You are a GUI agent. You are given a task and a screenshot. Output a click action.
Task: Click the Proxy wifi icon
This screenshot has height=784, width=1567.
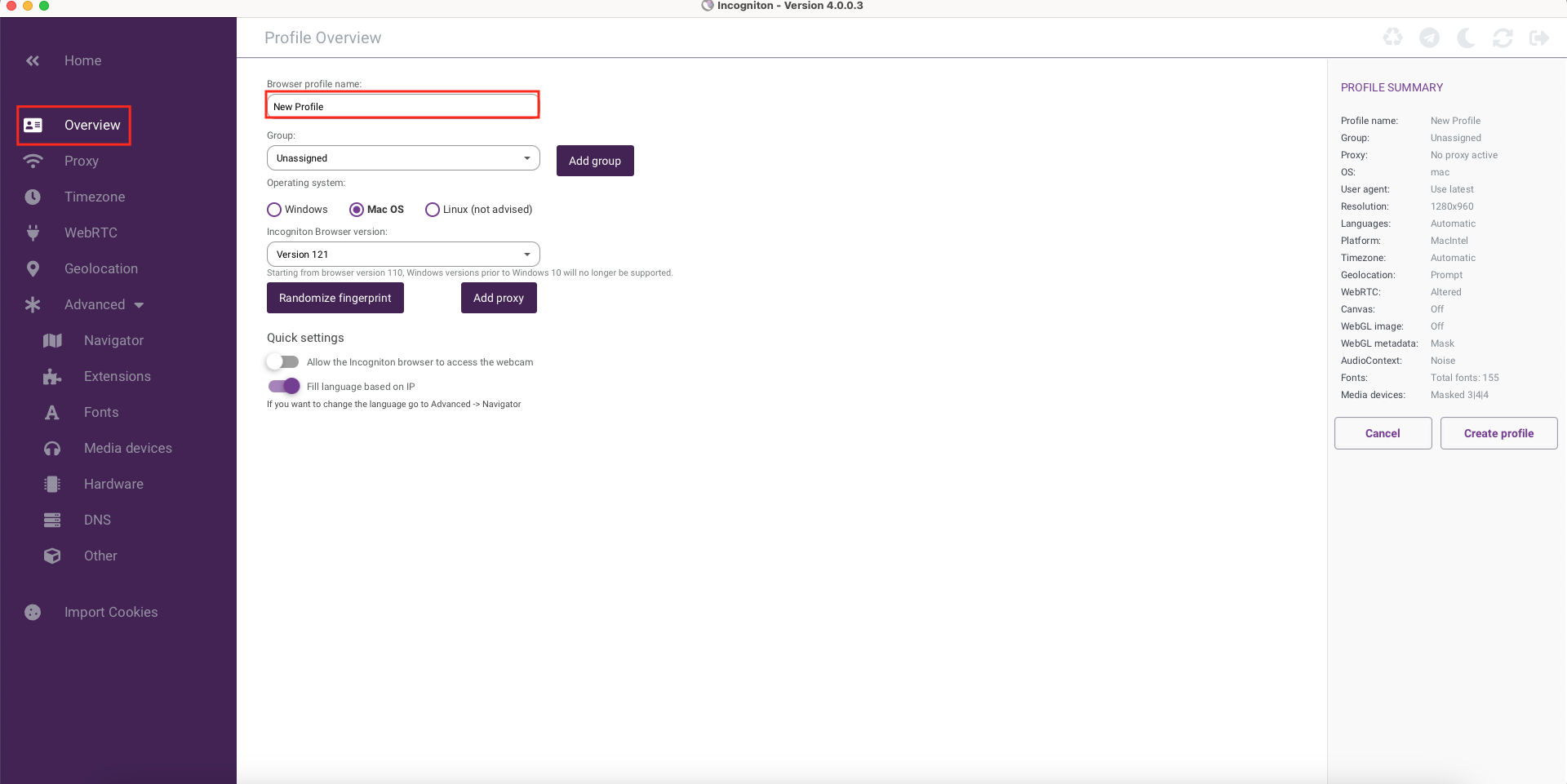[33, 161]
